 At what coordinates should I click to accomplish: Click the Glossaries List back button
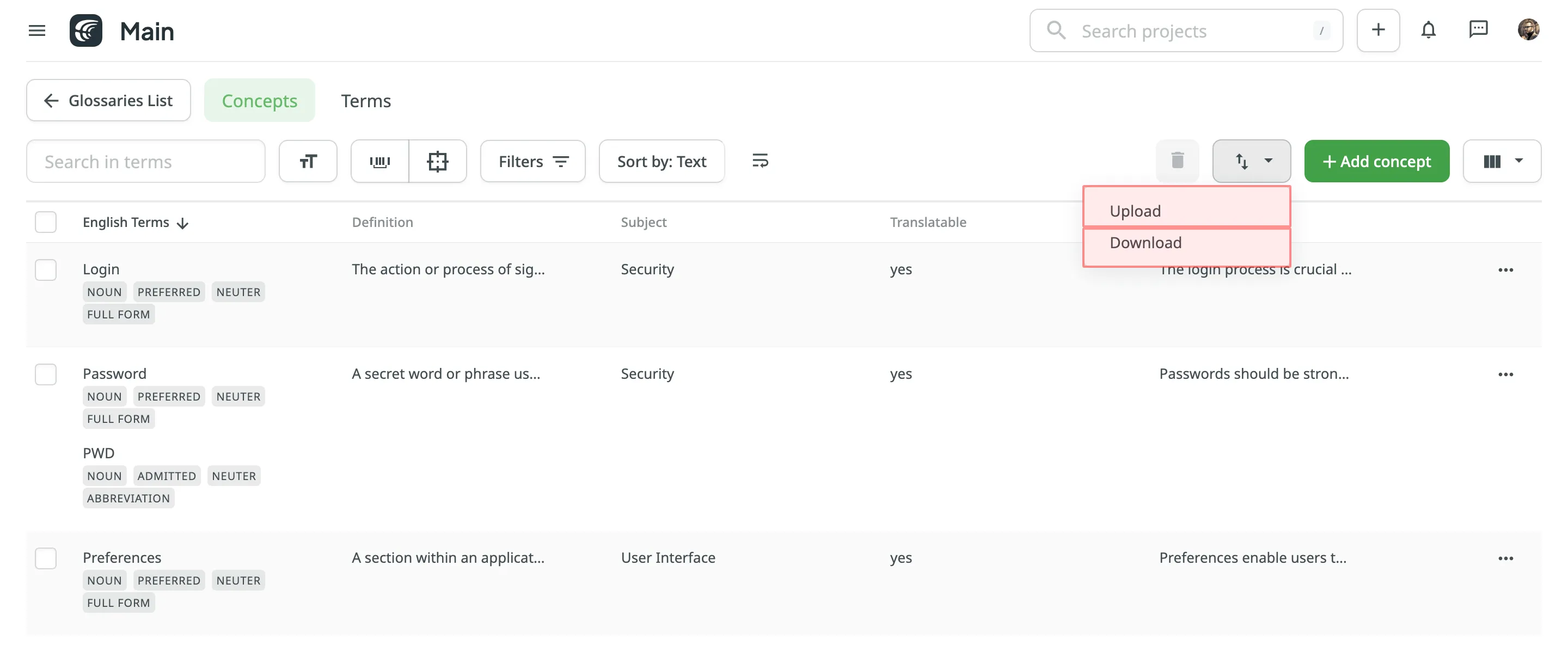[x=108, y=99]
